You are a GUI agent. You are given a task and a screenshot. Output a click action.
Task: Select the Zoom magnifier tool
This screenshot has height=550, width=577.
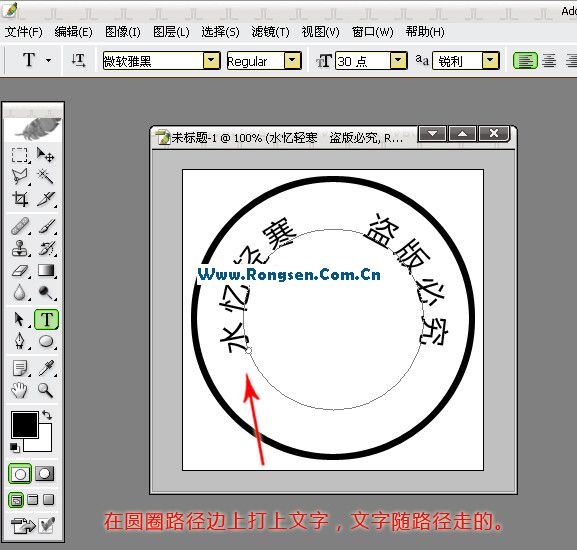46,390
